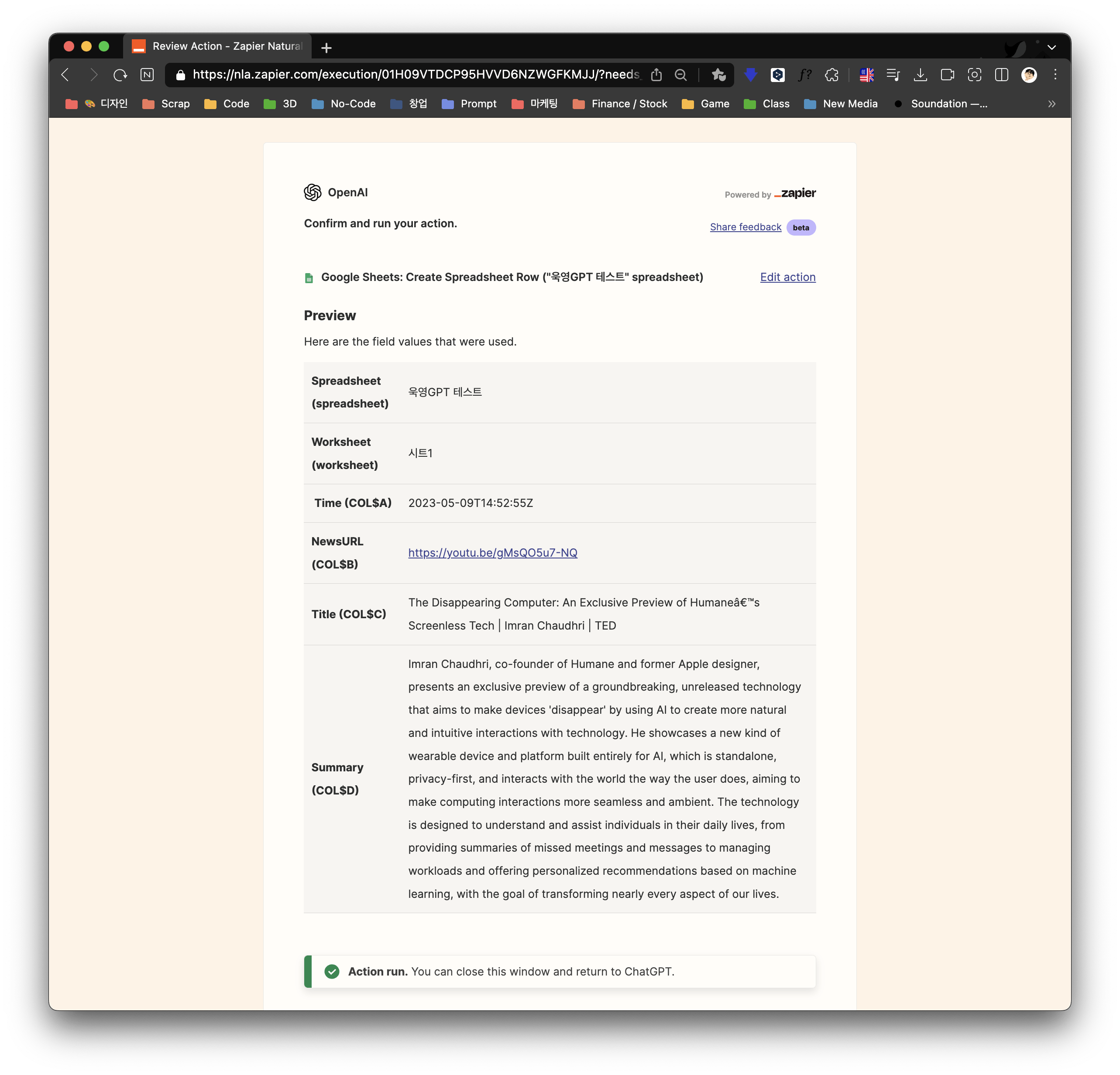Click the OpenAI logo

(313, 192)
